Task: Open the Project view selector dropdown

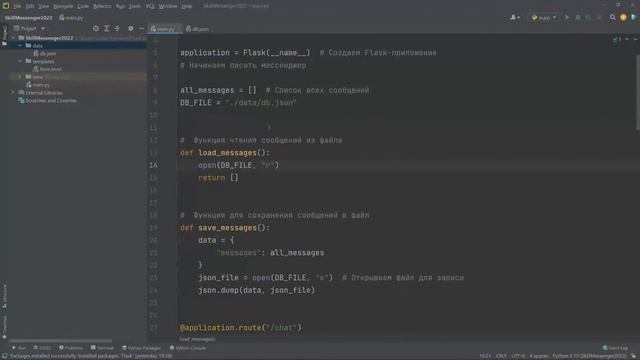Action: [29, 29]
